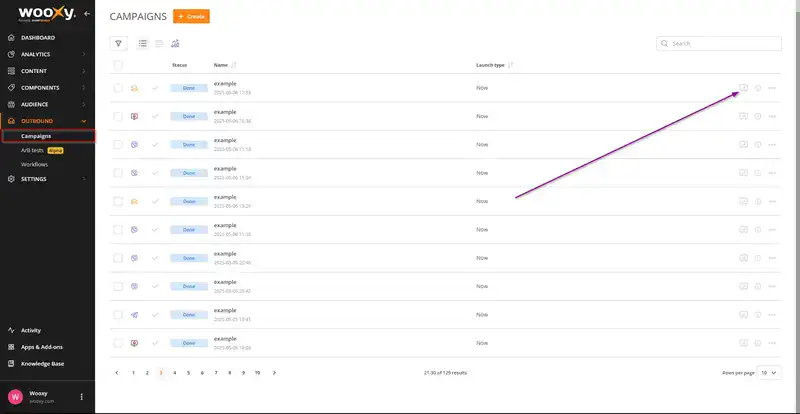
Task: Go to A/B tests in the sidebar
Action: click(36, 150)
